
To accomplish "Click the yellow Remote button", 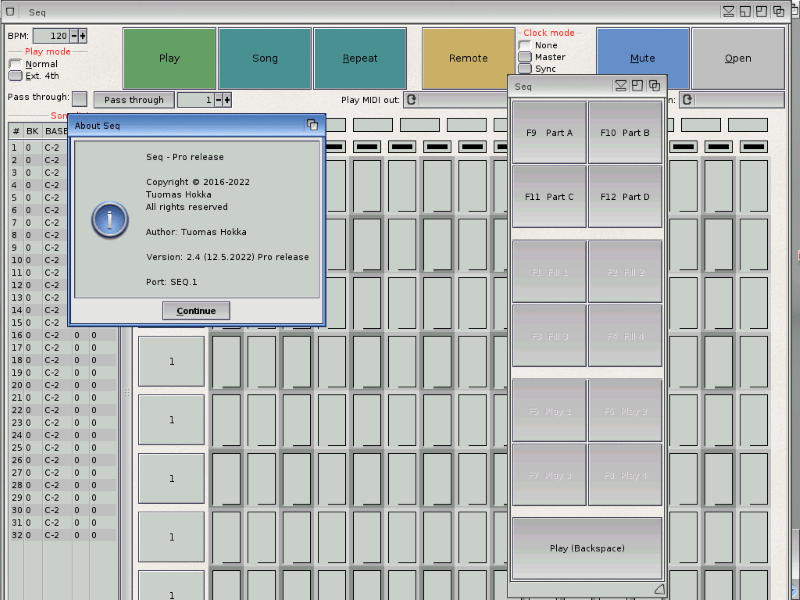I will click(x=468, y=59).
